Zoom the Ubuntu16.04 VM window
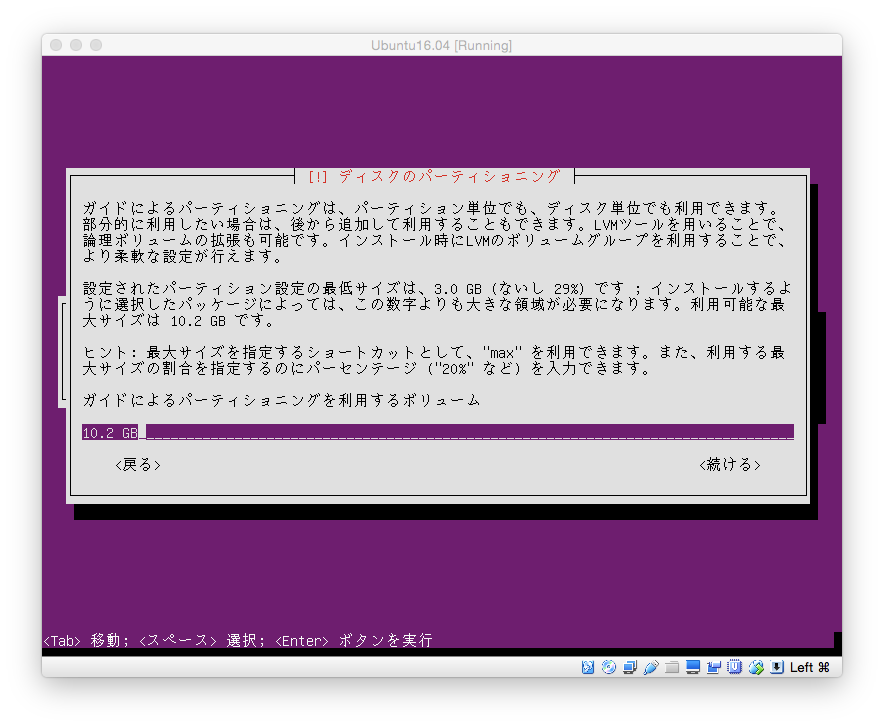Screen dimensions: 884x727 96,45
